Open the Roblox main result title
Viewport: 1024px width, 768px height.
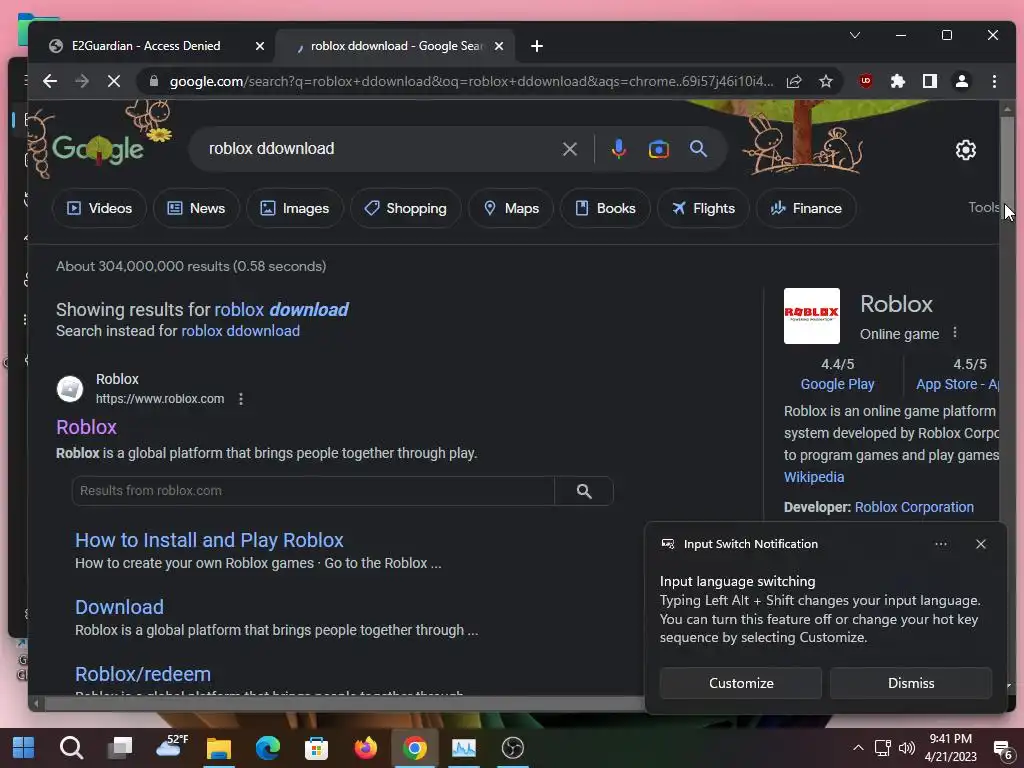pos(86,427)
